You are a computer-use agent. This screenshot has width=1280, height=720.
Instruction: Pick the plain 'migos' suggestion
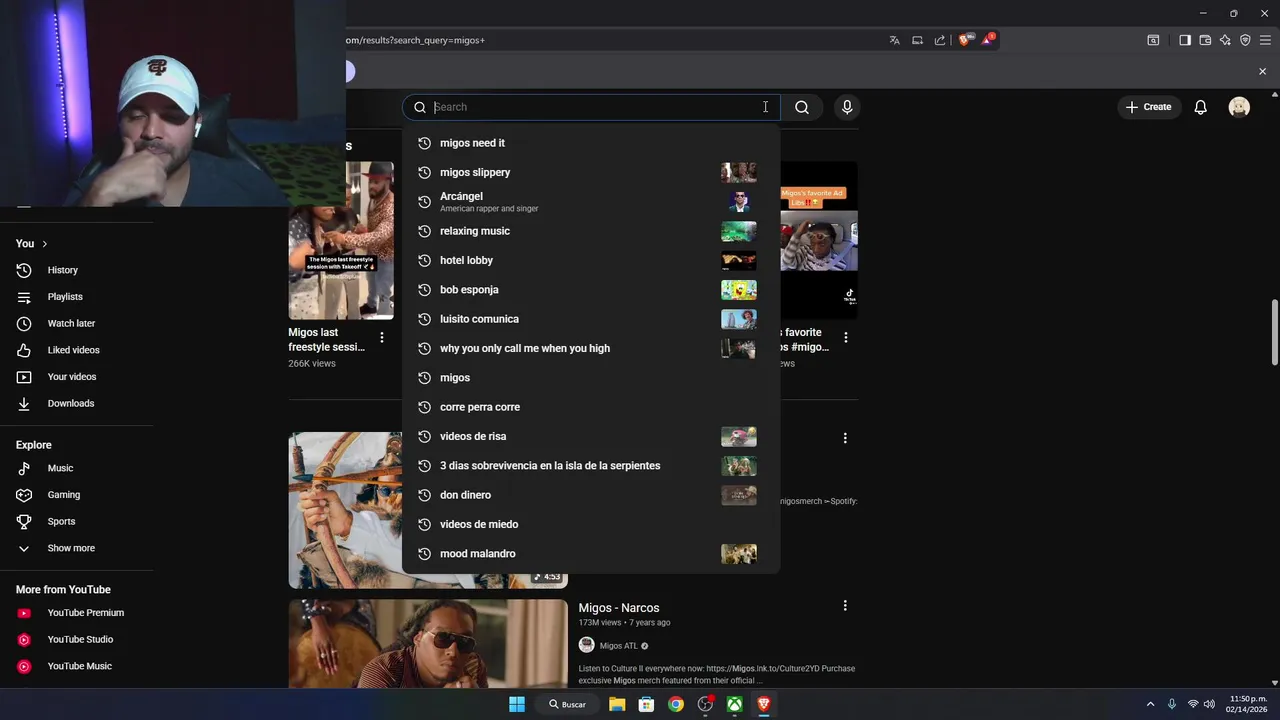pyautogui.click(x=591, y=378)
